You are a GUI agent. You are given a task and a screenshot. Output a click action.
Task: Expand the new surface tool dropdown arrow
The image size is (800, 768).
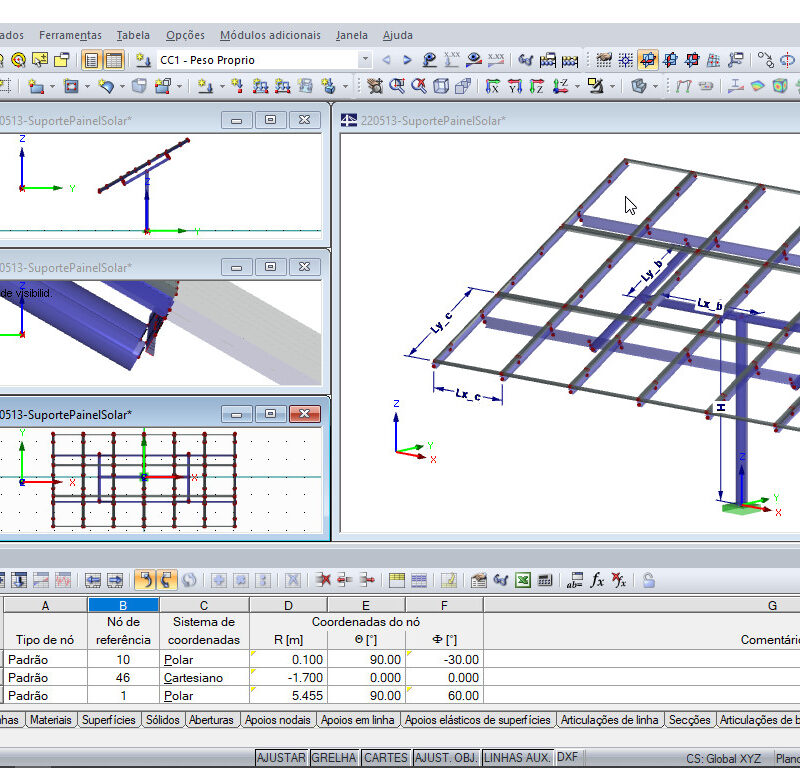click(x=52, y=86)
